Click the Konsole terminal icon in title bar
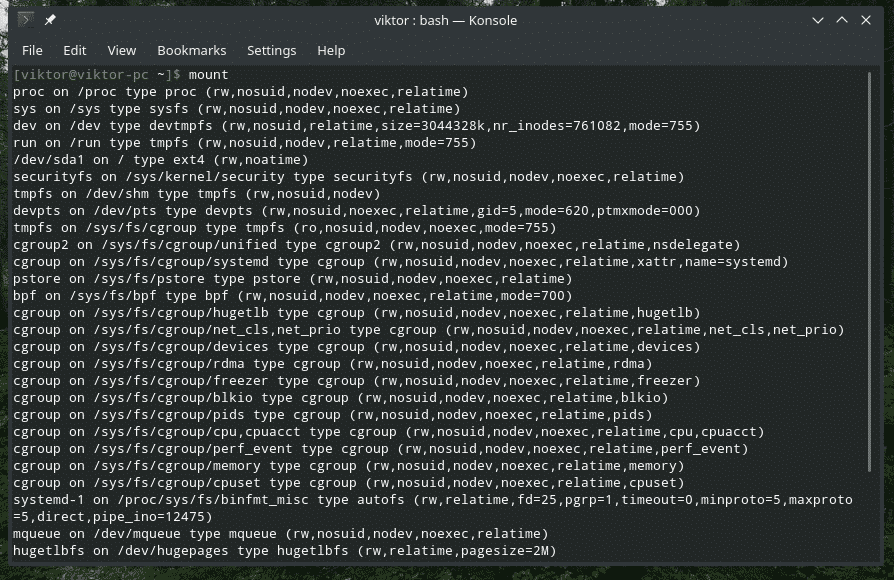The height and width of the screenshot is (580, 894). (x=26, y=20)
